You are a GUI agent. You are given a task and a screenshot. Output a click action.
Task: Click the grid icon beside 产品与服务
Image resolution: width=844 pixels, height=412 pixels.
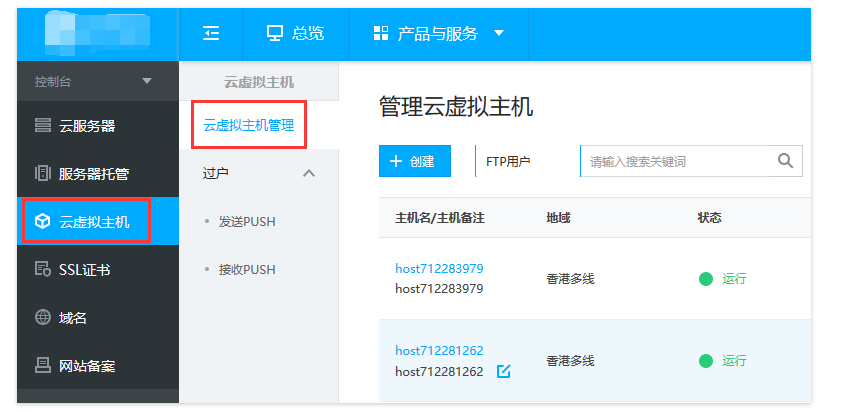click(x=381, y=33)
